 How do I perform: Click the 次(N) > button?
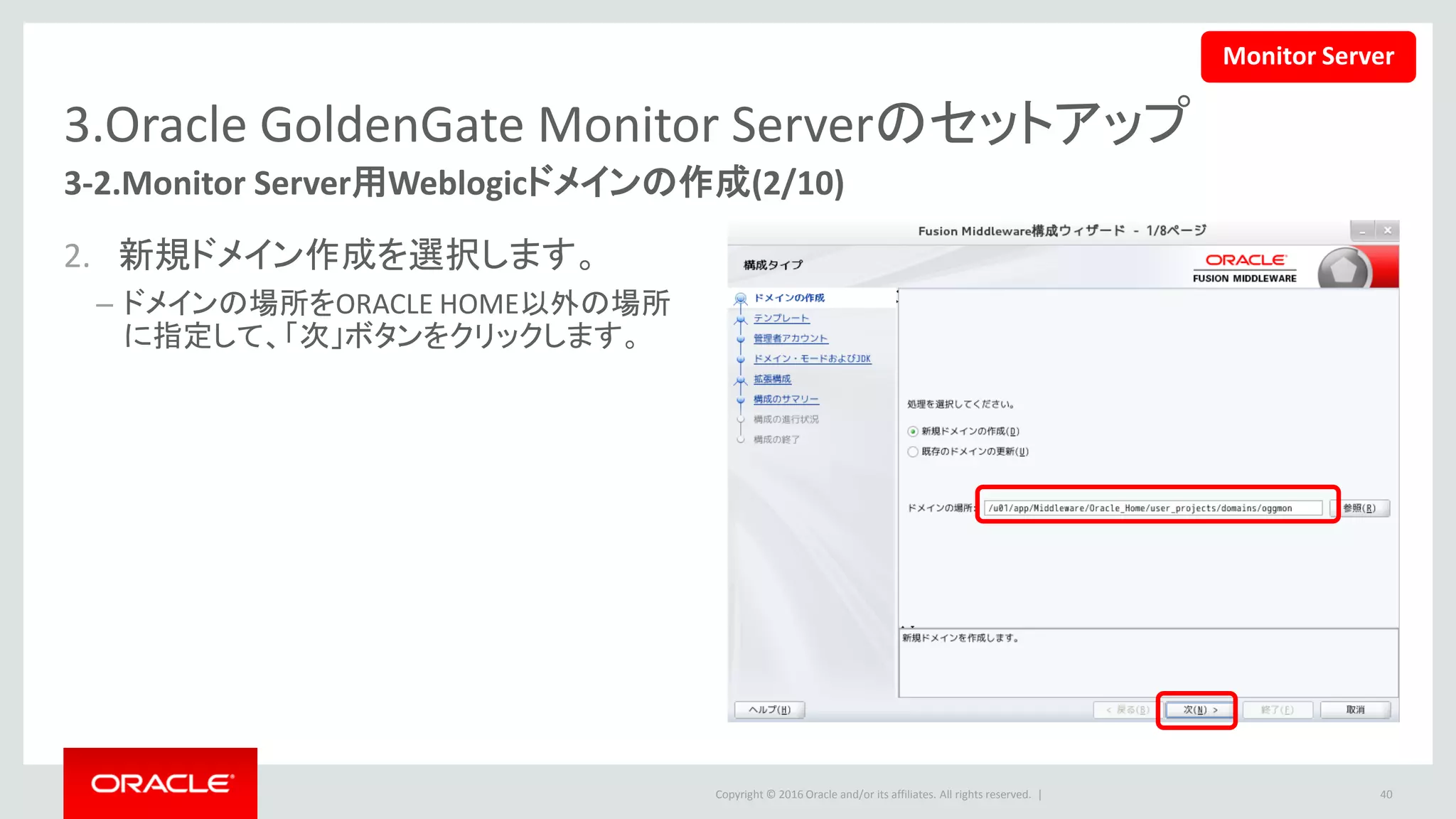pos(1200,710)
